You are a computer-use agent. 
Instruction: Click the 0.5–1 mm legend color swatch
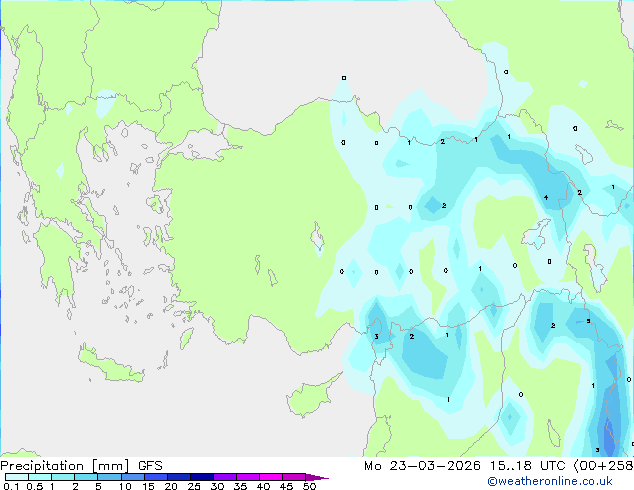point(40,477)
